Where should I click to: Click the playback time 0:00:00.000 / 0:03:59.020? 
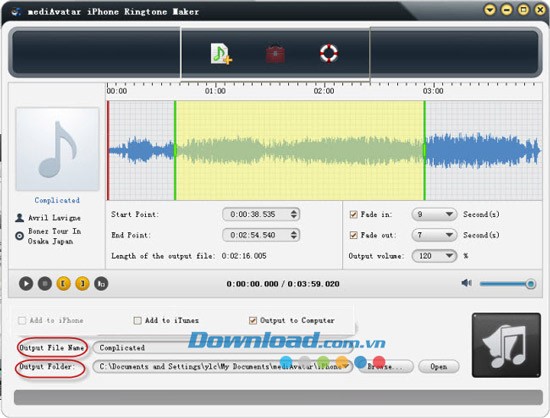tap(283, 284)
